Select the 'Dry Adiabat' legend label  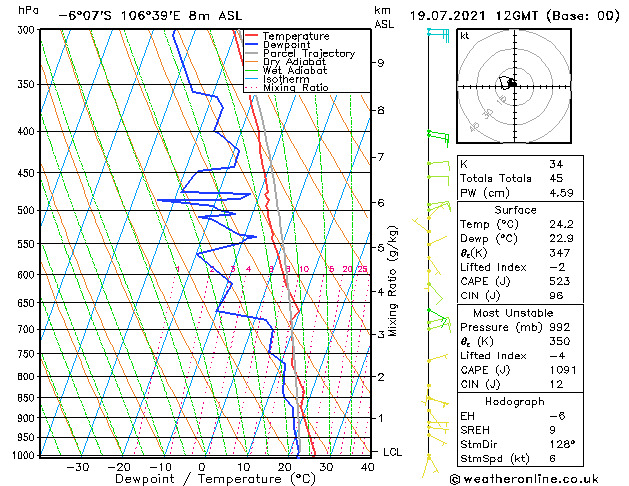tap(294, 62)
